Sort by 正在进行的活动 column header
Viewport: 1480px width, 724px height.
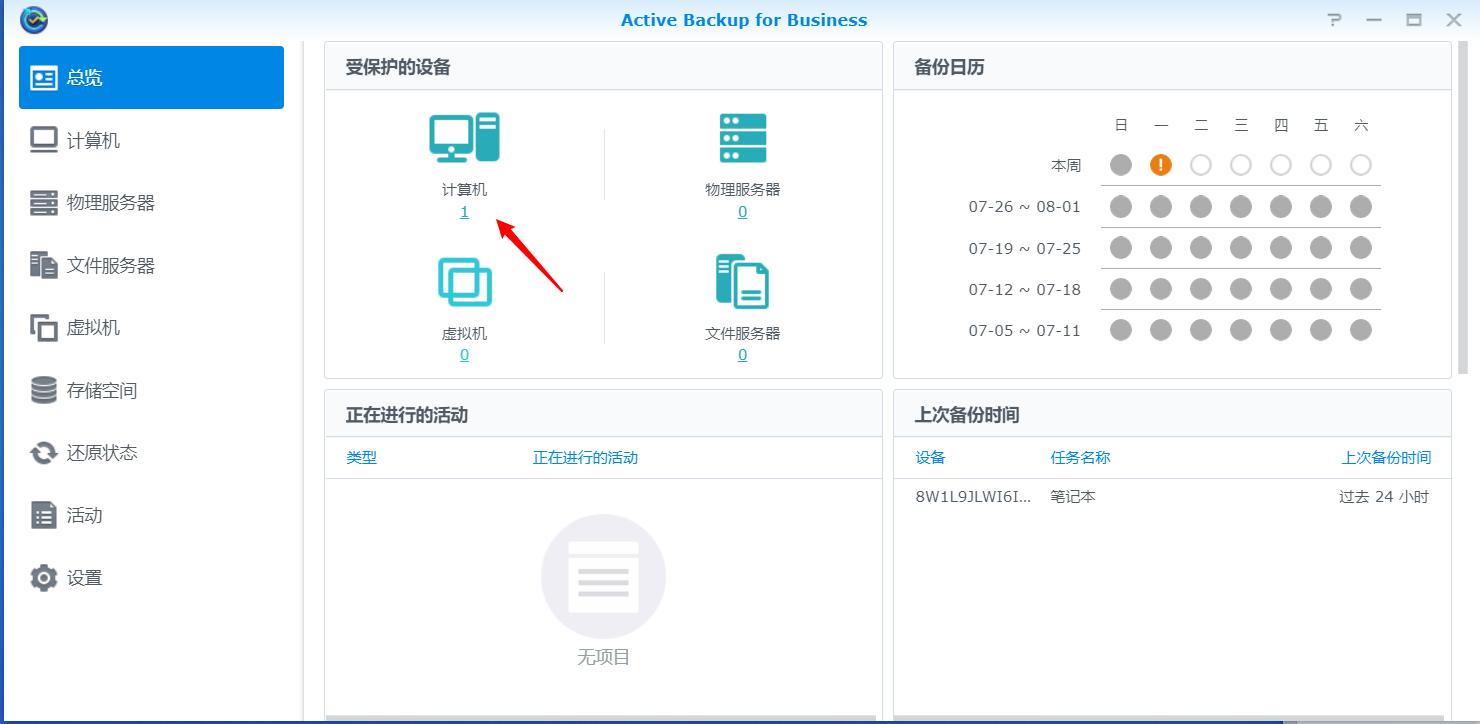pos(585,458)
